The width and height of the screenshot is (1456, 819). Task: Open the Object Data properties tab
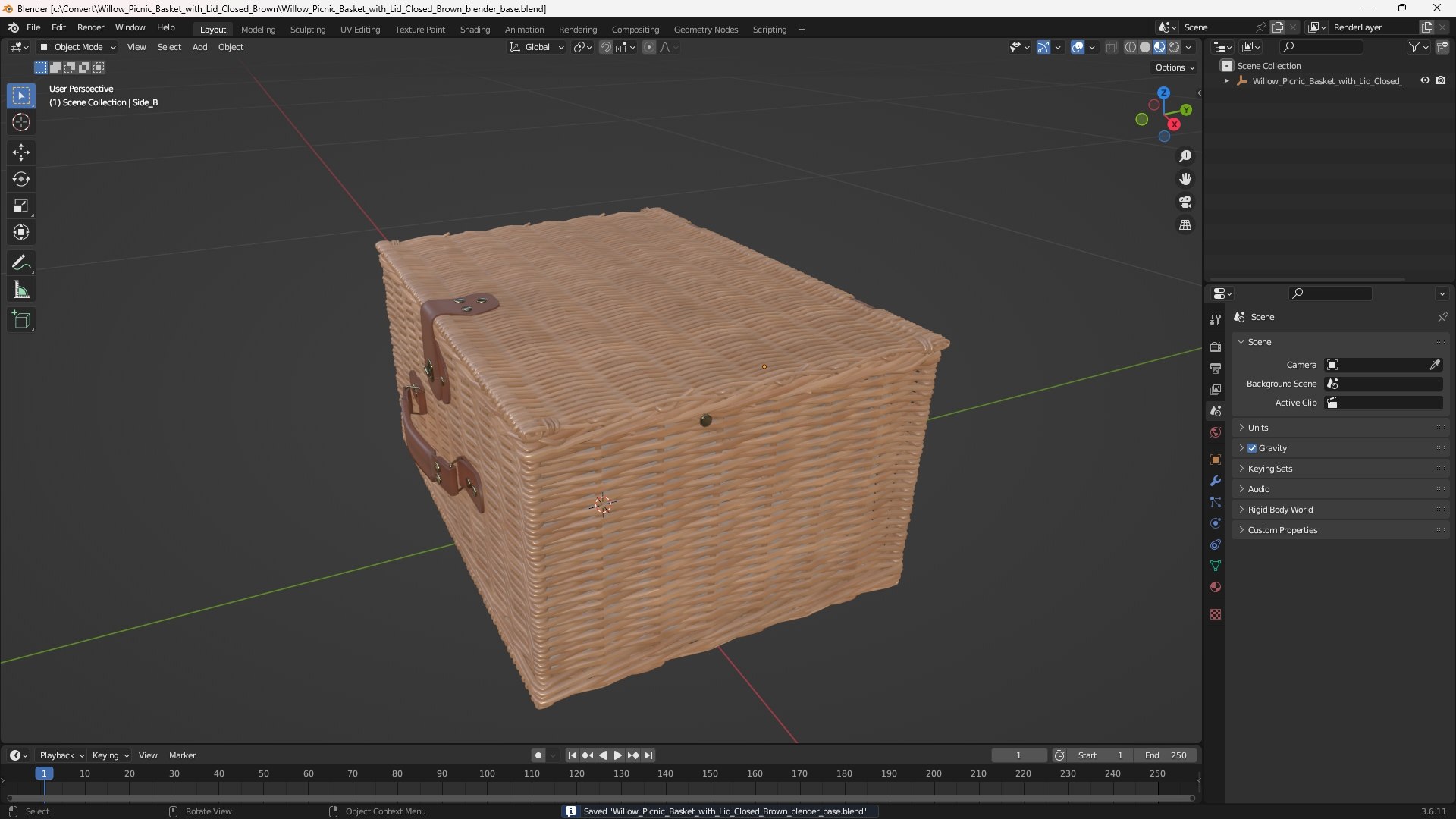(1216, 566)
